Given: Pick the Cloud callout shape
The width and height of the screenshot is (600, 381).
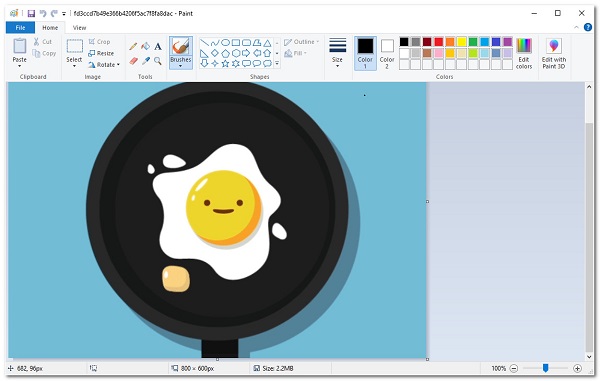Looking at the screenshot, I should click(x=267, y=64).
